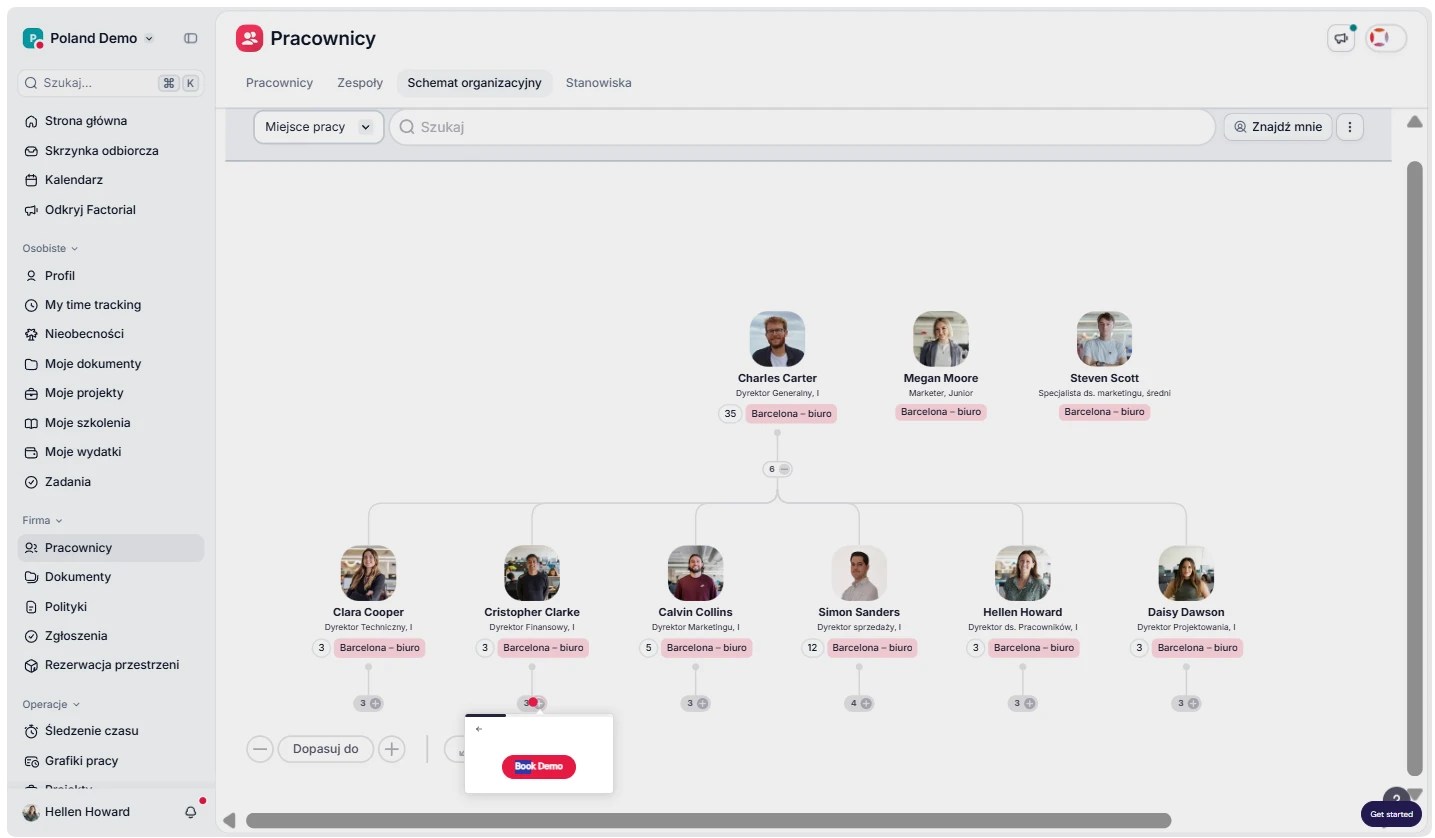1435x838 pixels.
Task: Open Moje dokumenty folder icon
Action: [x=31, y=364]
